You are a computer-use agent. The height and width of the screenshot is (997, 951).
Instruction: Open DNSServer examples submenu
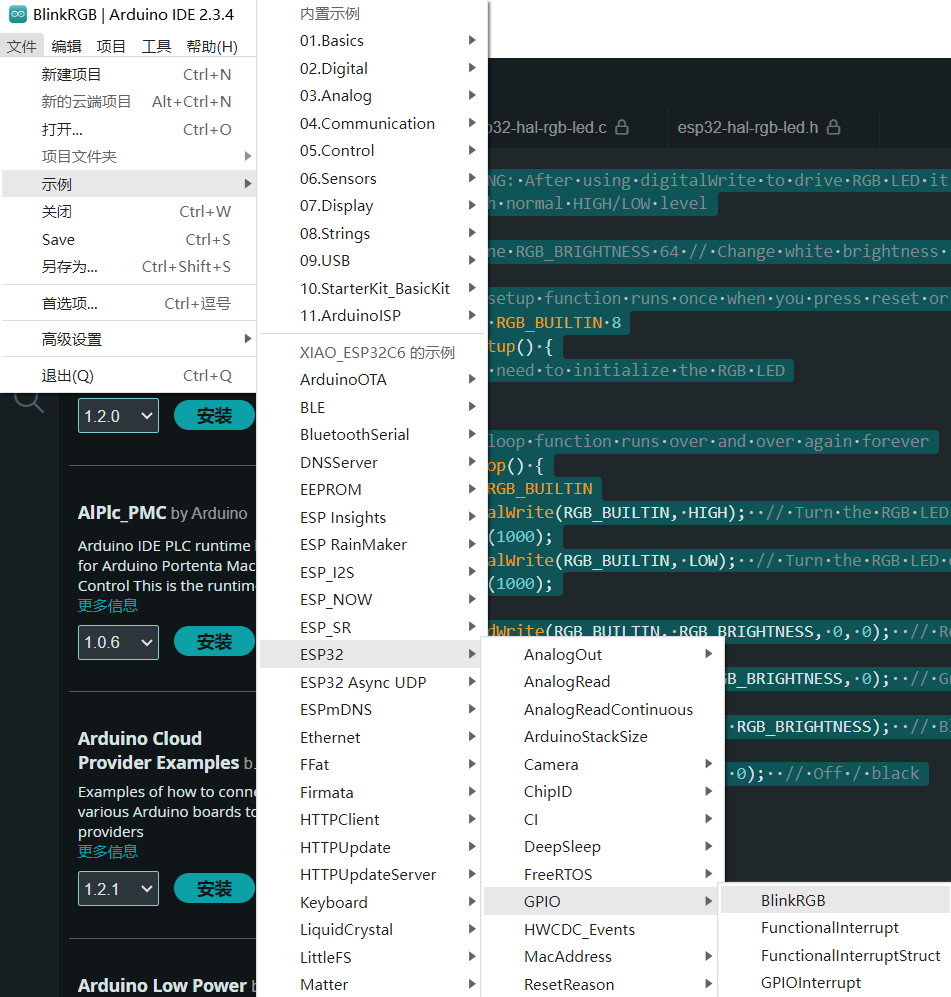click(x=373, y=462)
